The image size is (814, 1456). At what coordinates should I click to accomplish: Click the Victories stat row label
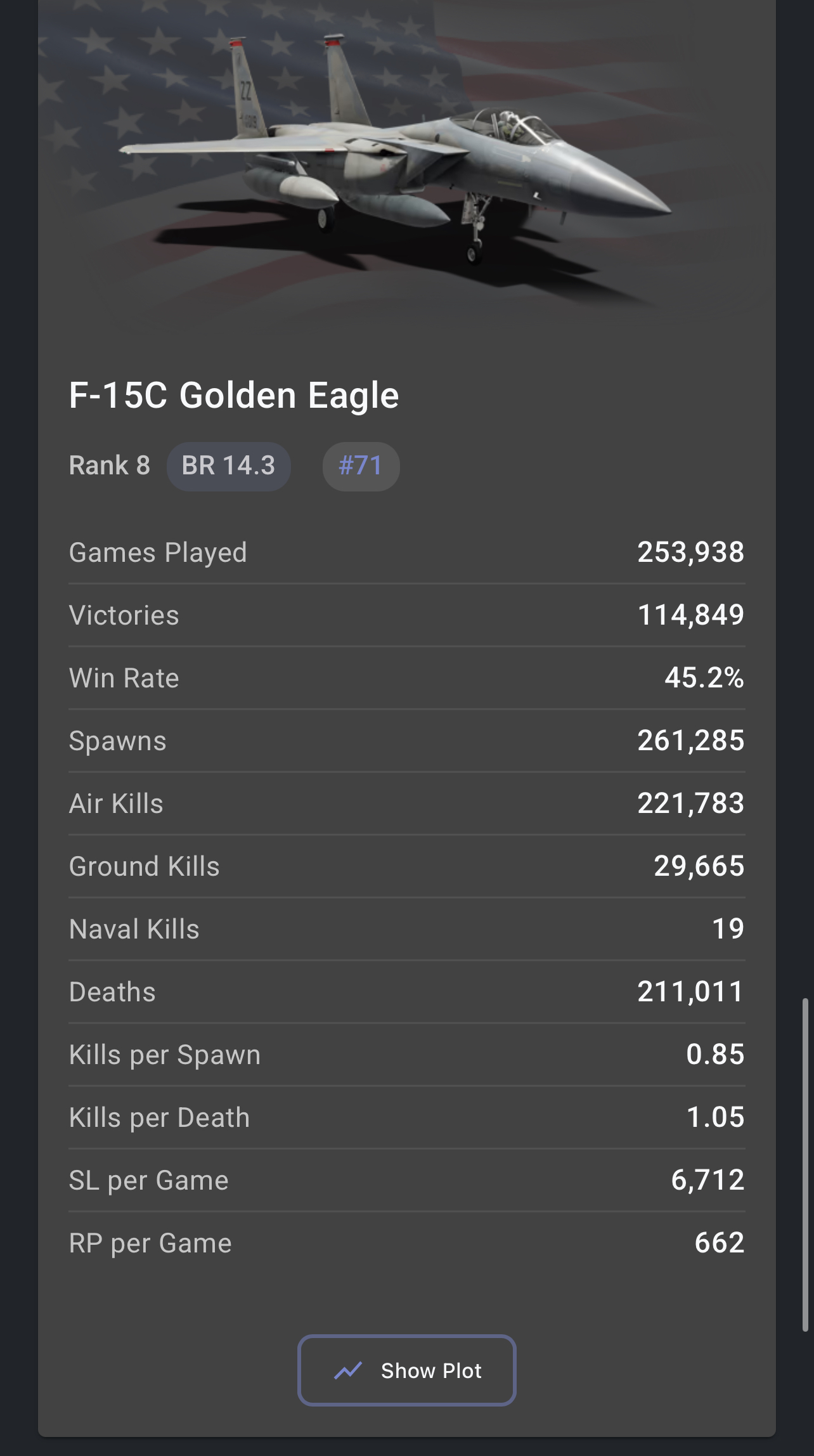click(x=124, y=615)
